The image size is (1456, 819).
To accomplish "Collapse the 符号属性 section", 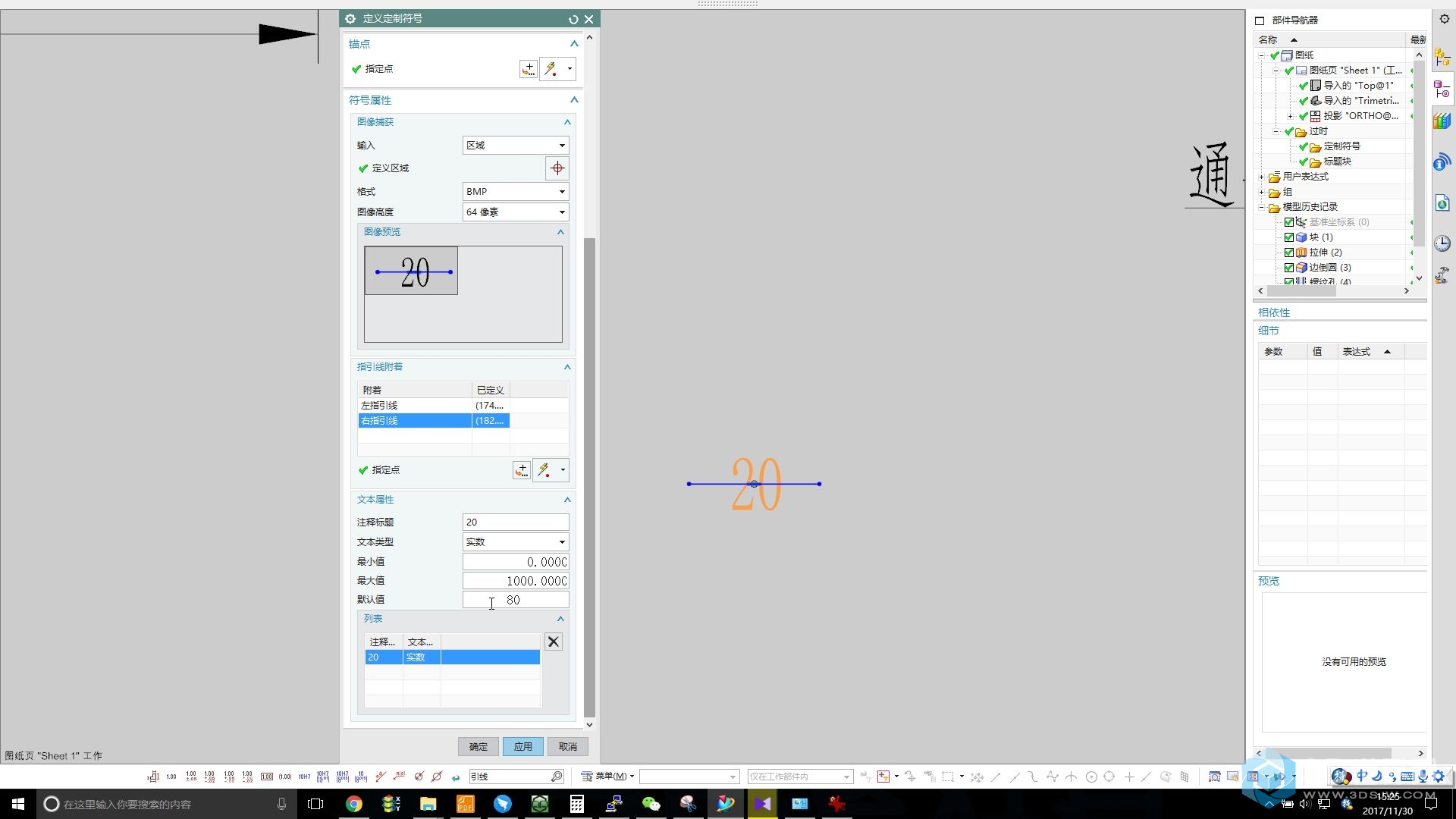I will point(574,100).
